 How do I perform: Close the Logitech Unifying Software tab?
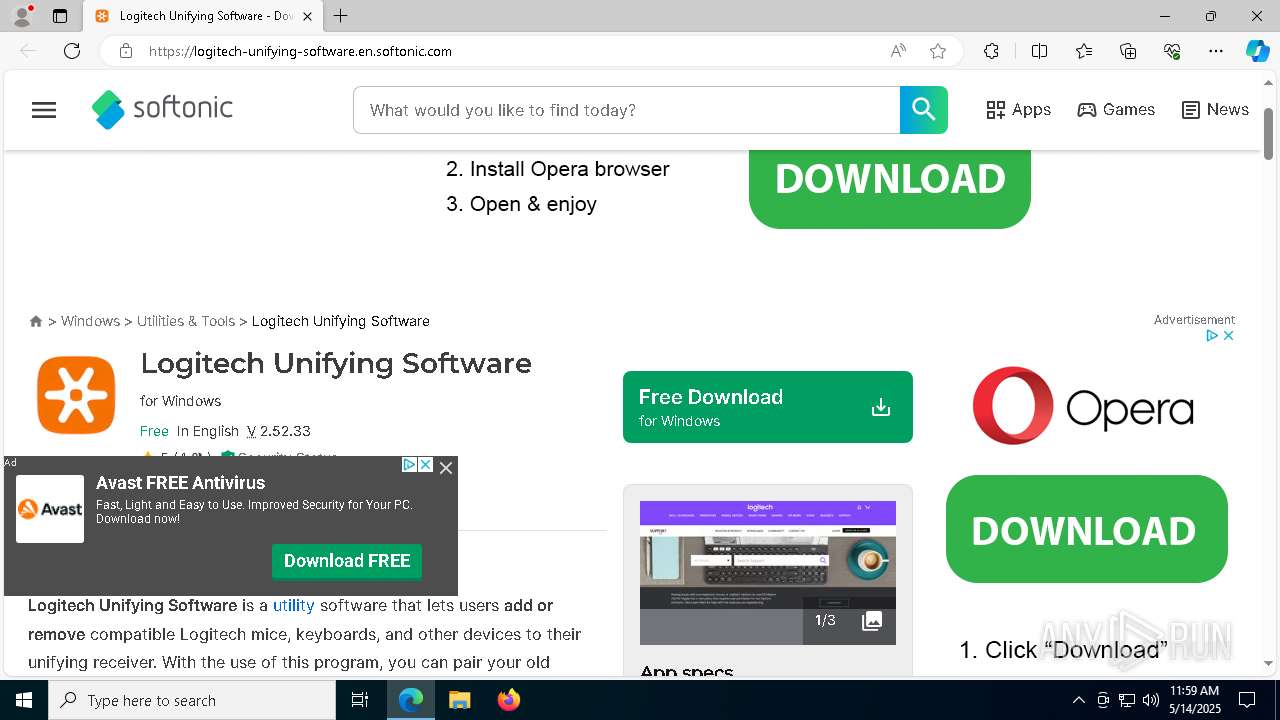coord(307,16)
